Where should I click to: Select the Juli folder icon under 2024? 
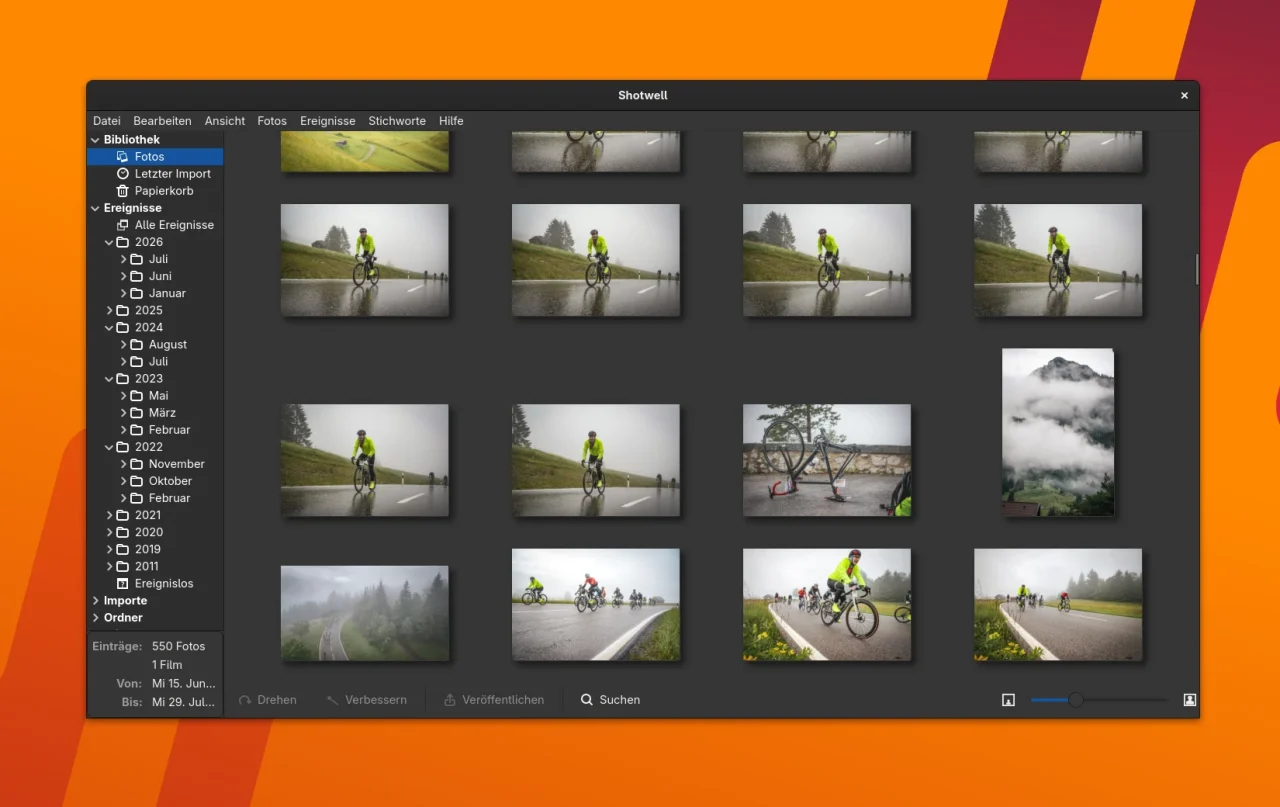(x=136, y=361)
